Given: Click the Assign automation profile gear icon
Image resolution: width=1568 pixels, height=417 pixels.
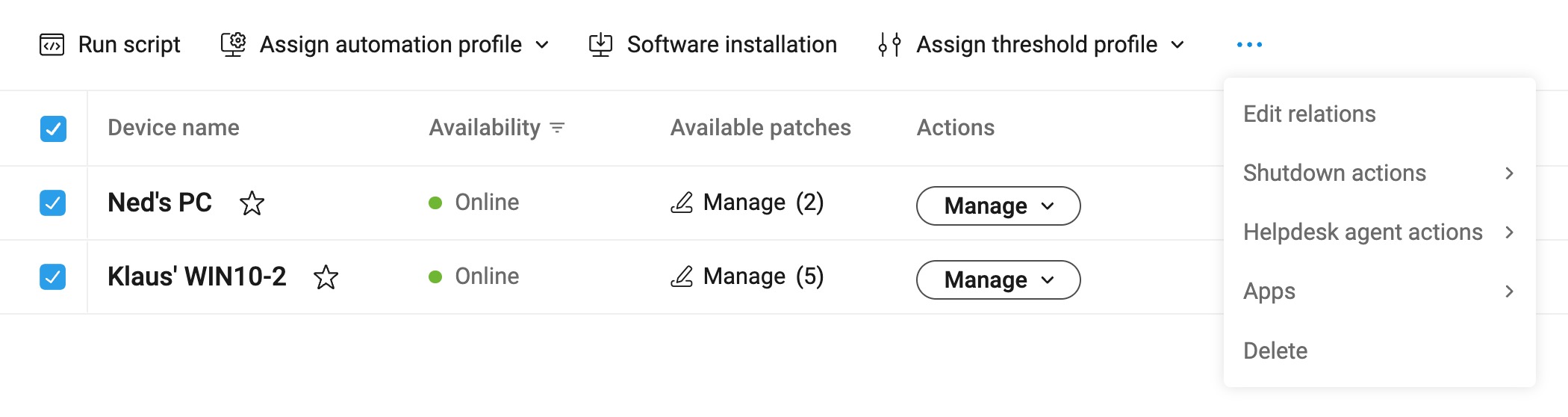Looking at the screenshot, I should coord(233,45).
